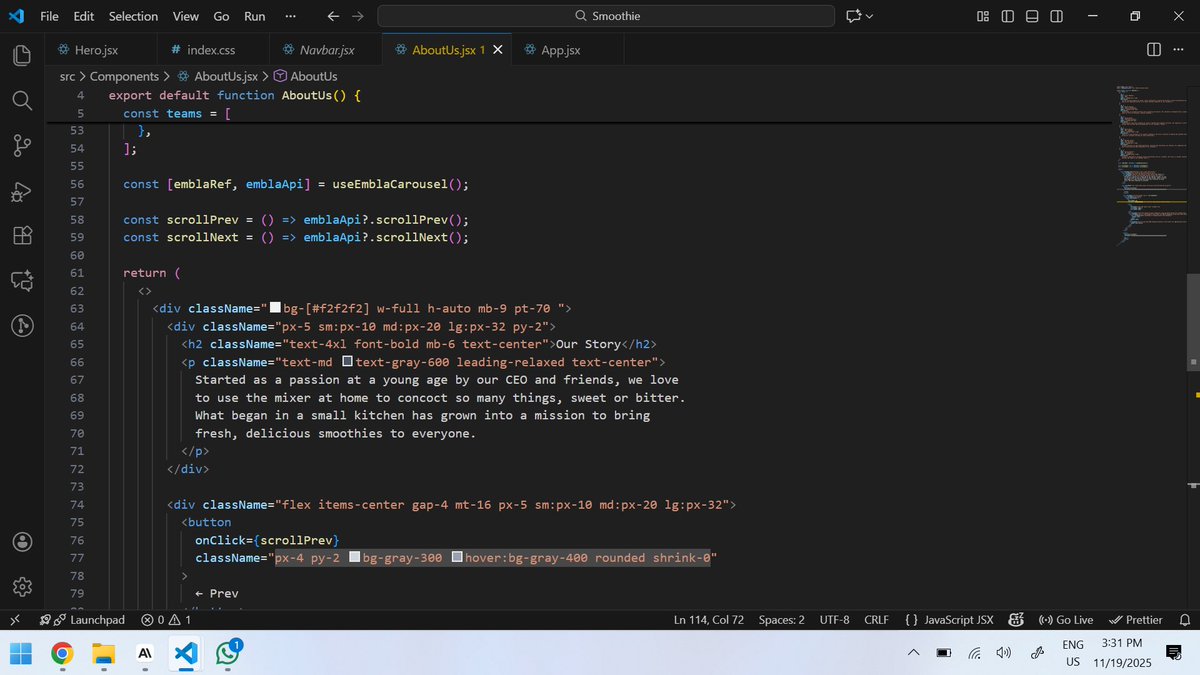The height and width of the screenshot is (675, 1200).
Task: Switch to the index.css tab
Action: [213, 50]
